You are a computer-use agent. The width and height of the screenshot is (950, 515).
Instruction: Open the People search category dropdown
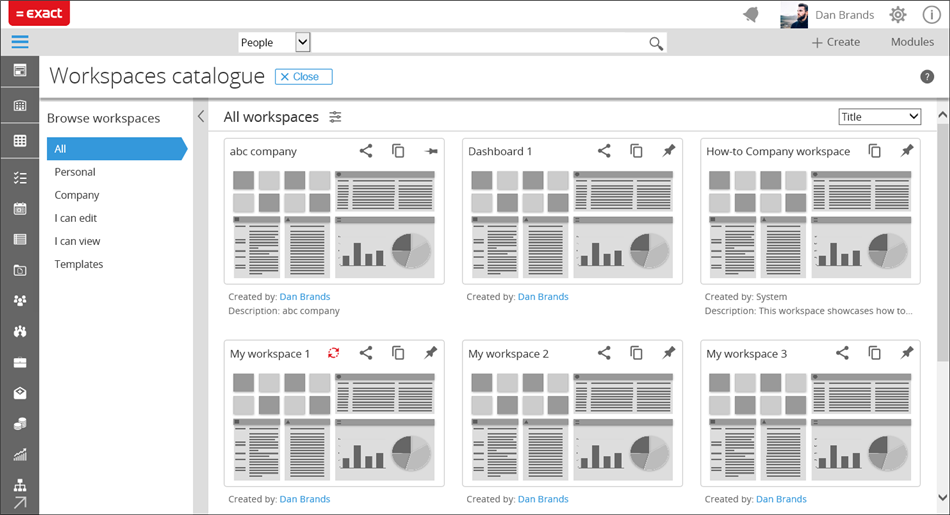303,42
